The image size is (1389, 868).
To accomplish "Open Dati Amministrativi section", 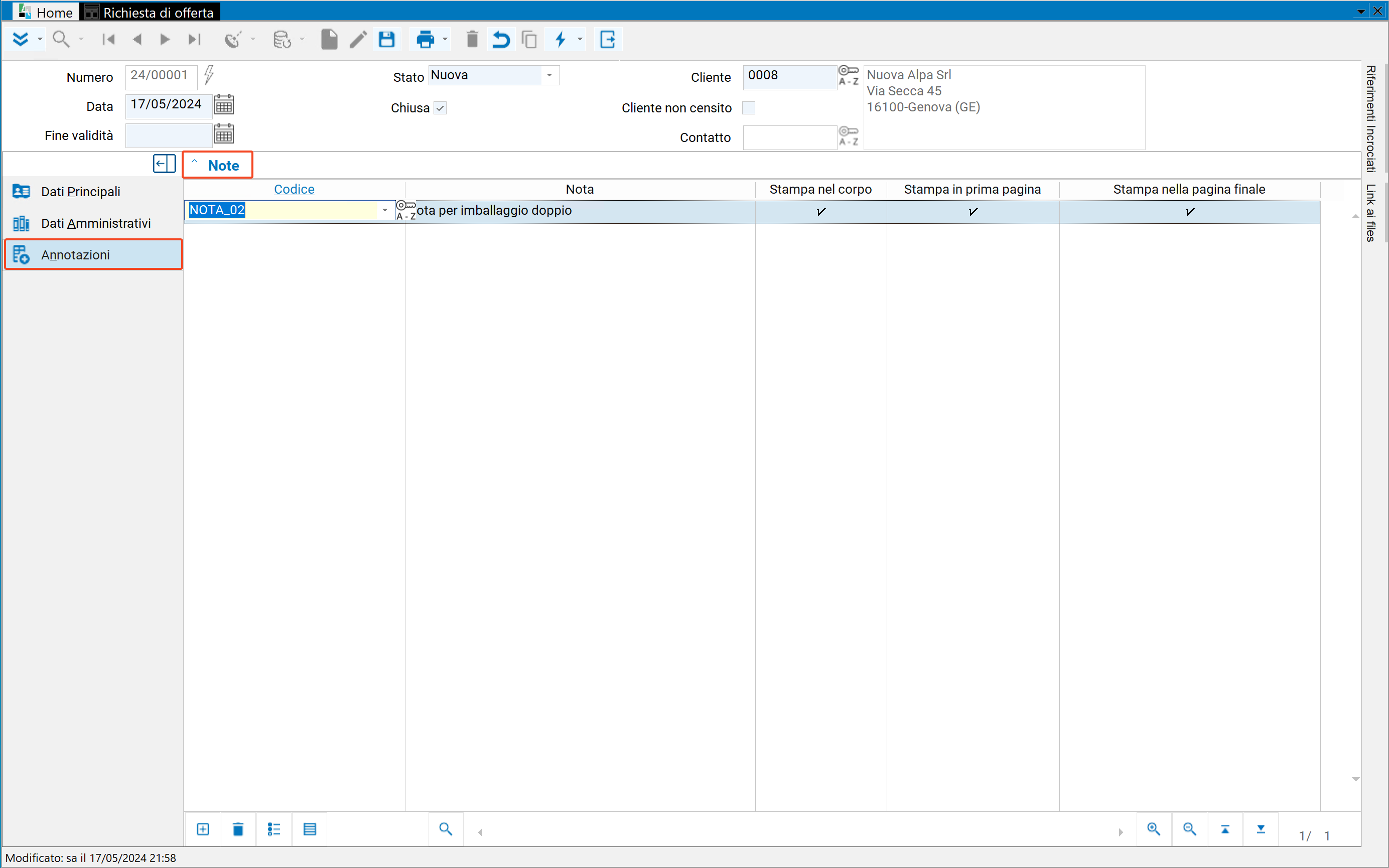I will [x=93, y=223].
